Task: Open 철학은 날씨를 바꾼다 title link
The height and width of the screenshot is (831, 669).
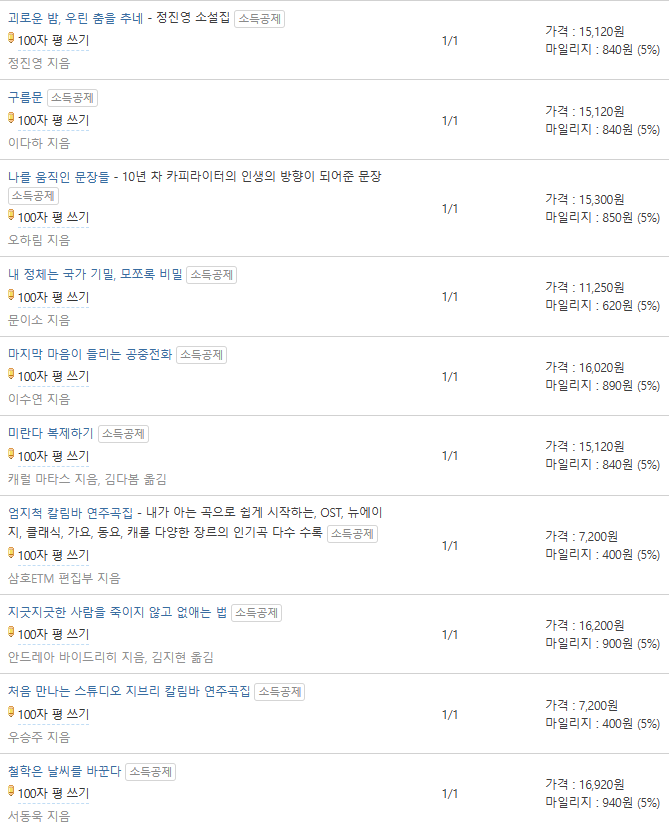Action: click(65, 771)
